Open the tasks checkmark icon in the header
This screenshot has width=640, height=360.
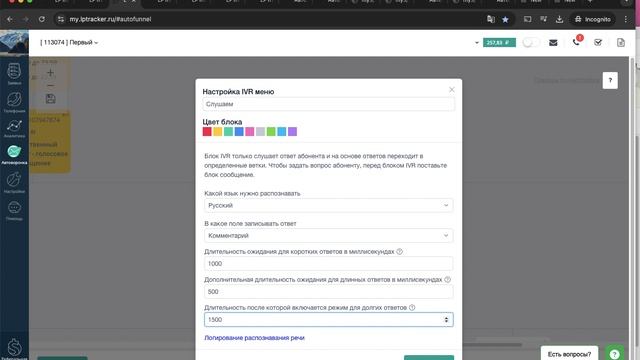click(598, 42)
